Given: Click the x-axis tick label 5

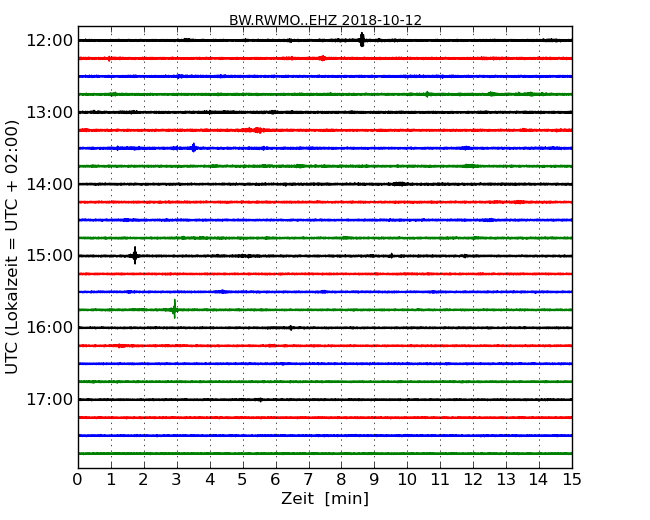Looking at the screenshot, I should click(x=242, y=480).
